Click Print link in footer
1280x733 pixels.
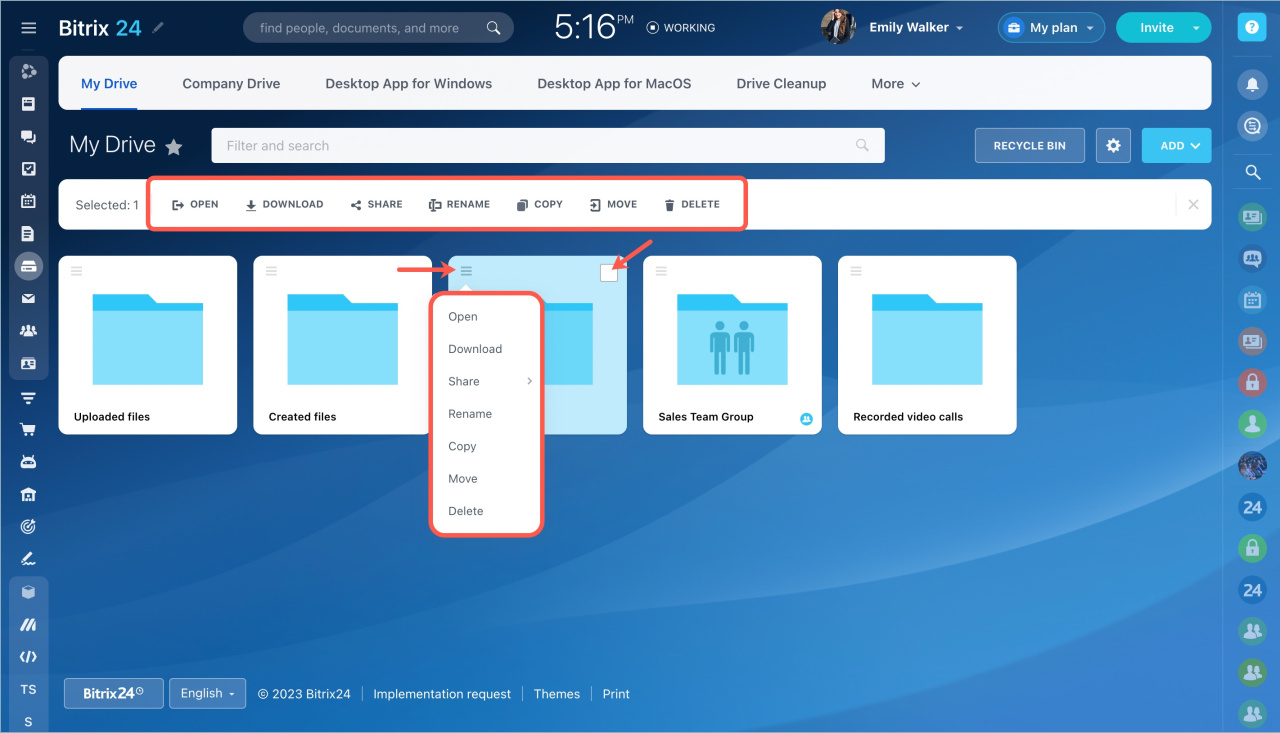point(616,694)
